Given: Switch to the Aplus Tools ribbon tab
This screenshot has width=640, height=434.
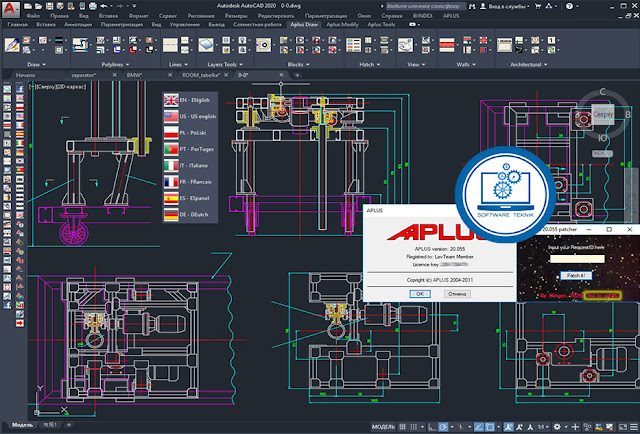Looking at the screenshot, I should [381, 24].
